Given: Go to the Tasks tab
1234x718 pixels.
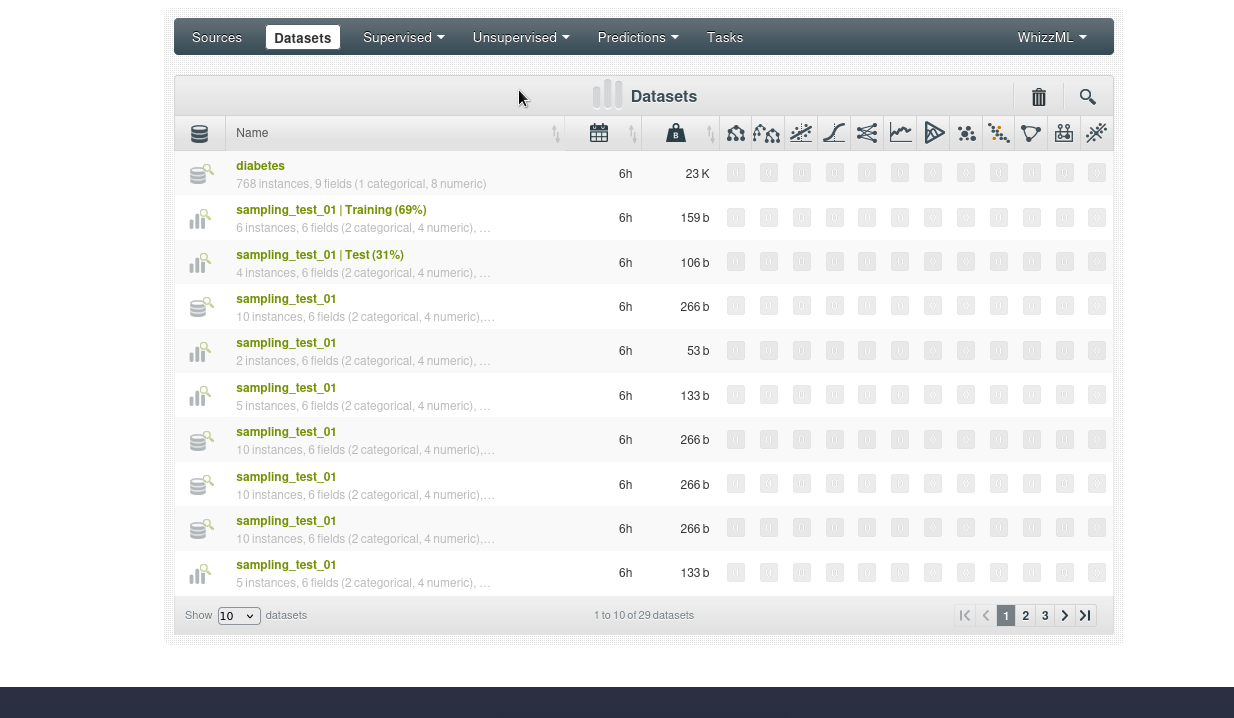Looking at the screenshot, I should point(725,37).
